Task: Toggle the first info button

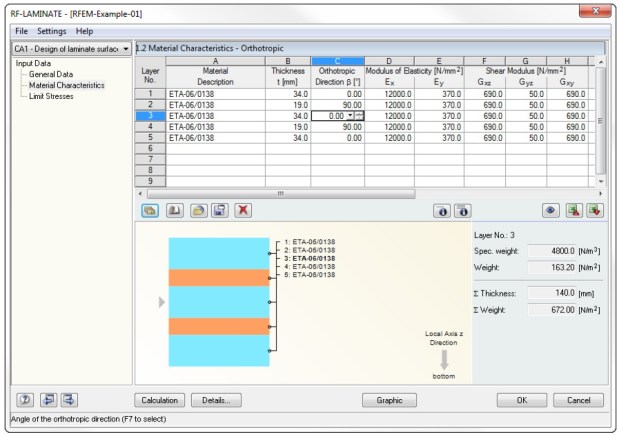Action: (440, 212)
